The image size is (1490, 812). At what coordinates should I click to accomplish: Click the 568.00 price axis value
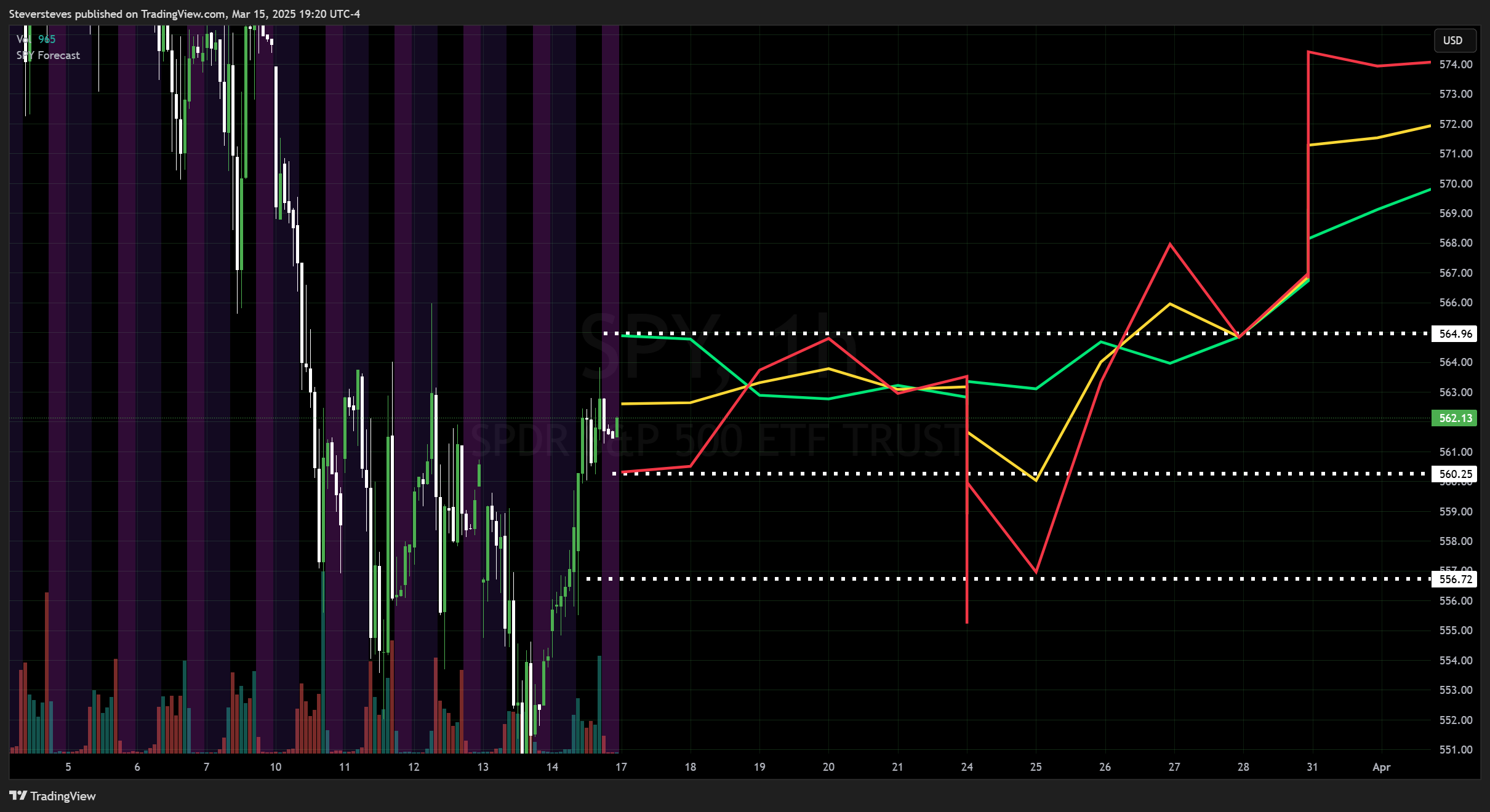coord(1456,242)
